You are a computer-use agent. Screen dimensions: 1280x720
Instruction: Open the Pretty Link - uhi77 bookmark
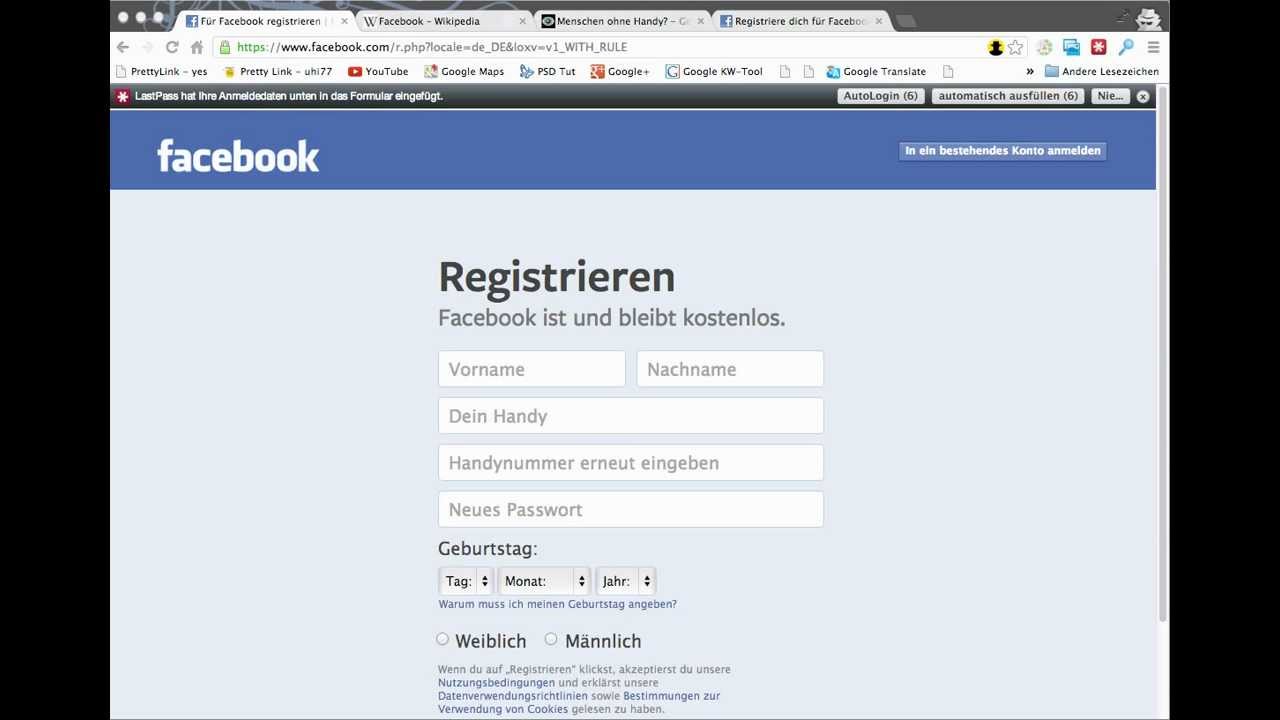click(x=277, y=71)
